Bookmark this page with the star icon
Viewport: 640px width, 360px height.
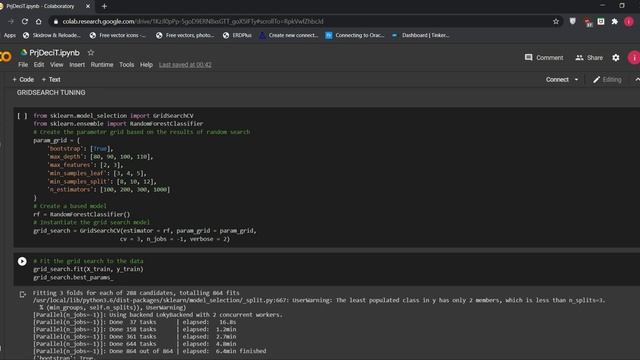point(556,21)
